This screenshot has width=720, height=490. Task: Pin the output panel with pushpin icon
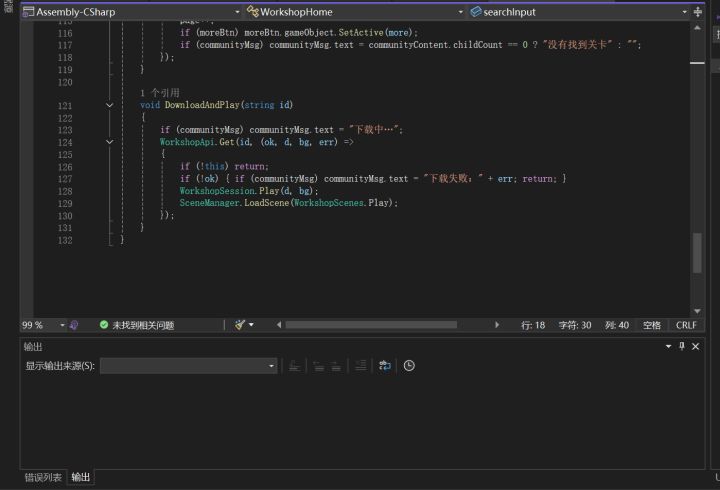[682, 346]
